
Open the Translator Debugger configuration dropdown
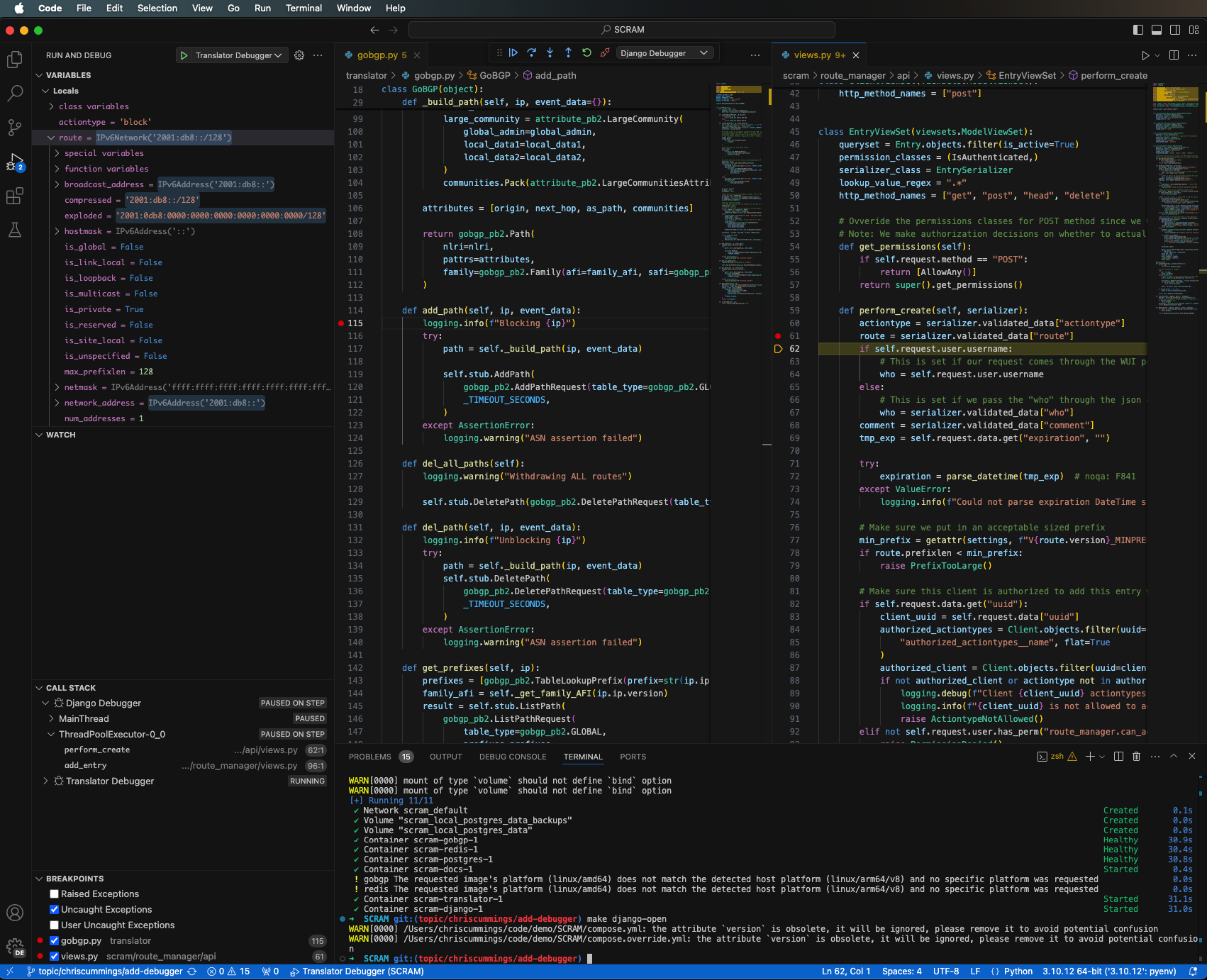tap(238, 55)
